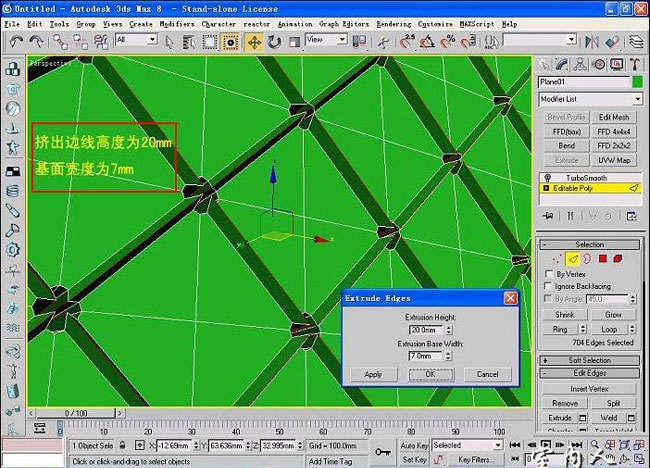The image size is (650, 468).
Task: Click Apply in Extrude Edges dialog
Action: click(373, 374)
